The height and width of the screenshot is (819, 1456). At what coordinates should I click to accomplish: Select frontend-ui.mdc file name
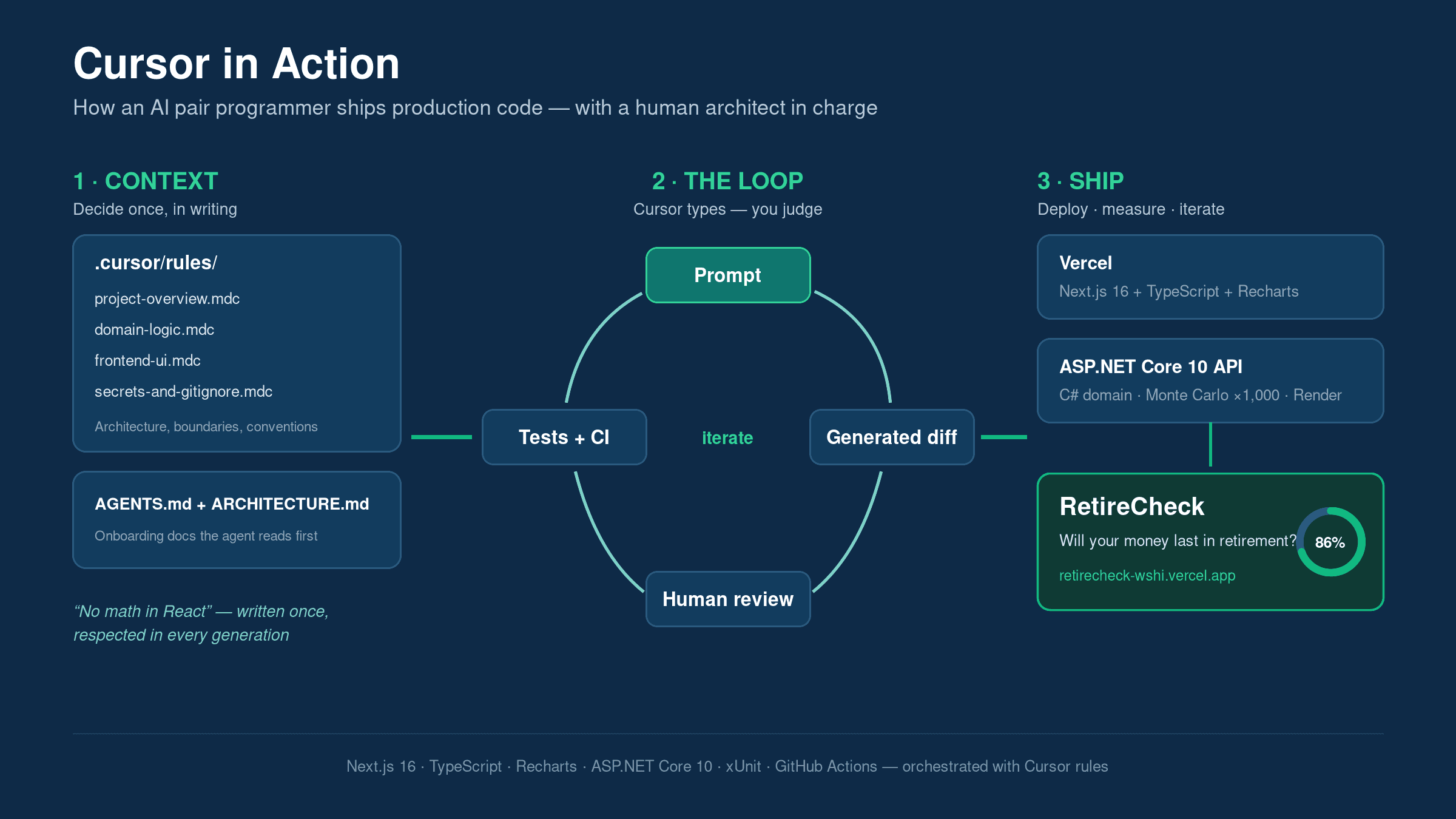click(147, 360)
